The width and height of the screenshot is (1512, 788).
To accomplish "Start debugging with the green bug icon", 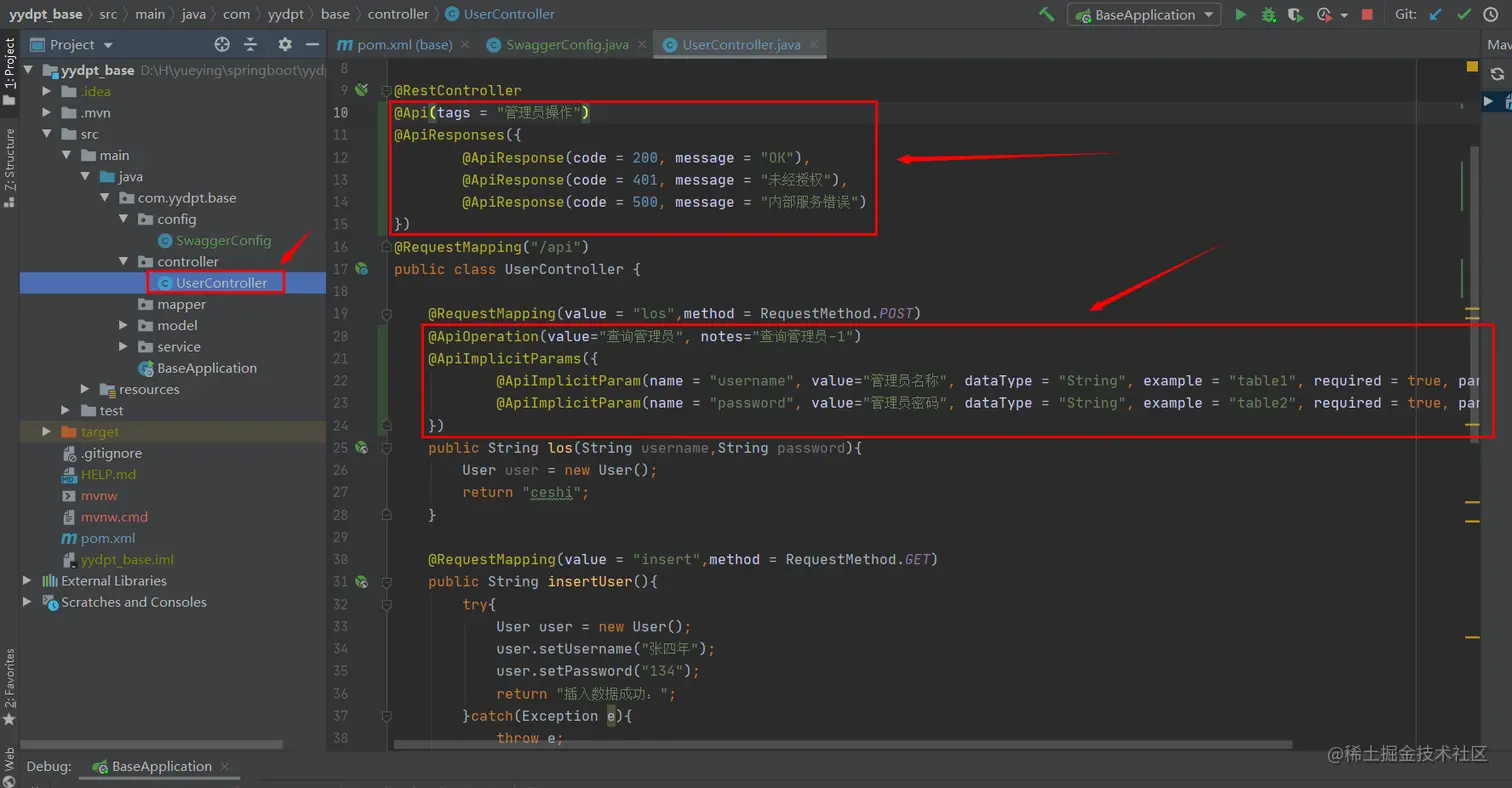I will pos(1269,14).
